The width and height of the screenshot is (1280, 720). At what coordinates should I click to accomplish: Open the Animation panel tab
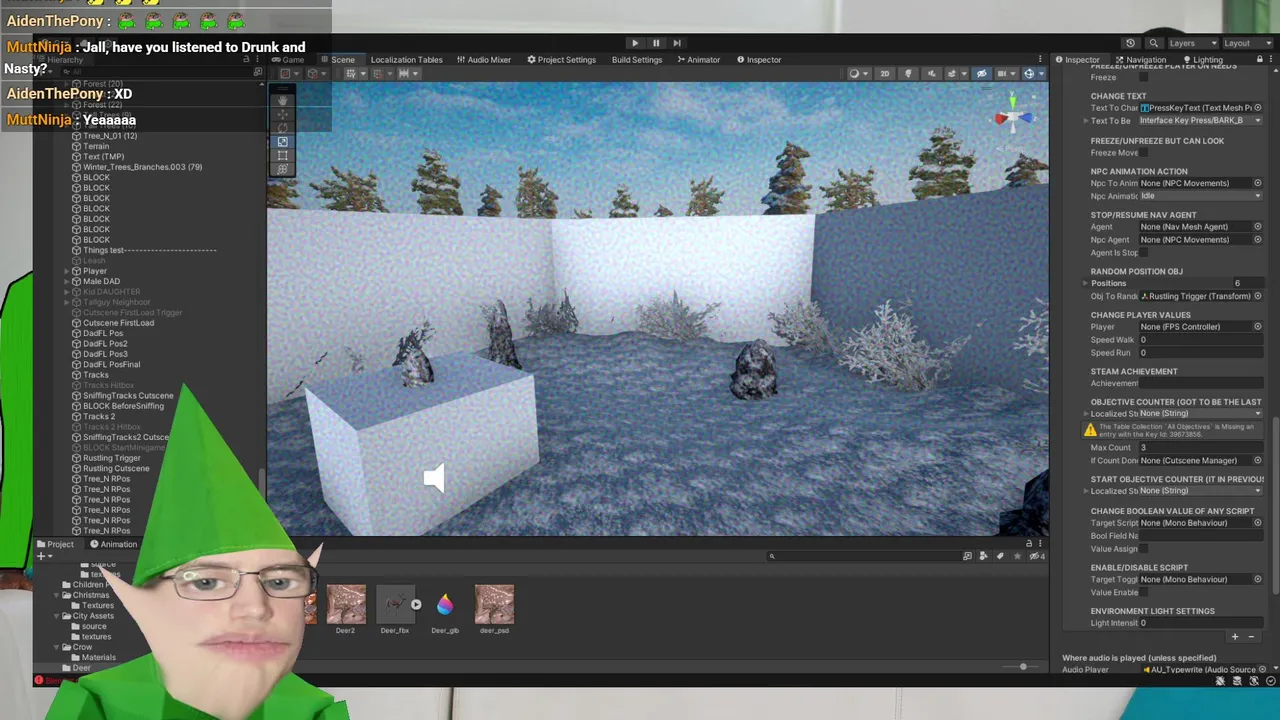coord(112,544)
